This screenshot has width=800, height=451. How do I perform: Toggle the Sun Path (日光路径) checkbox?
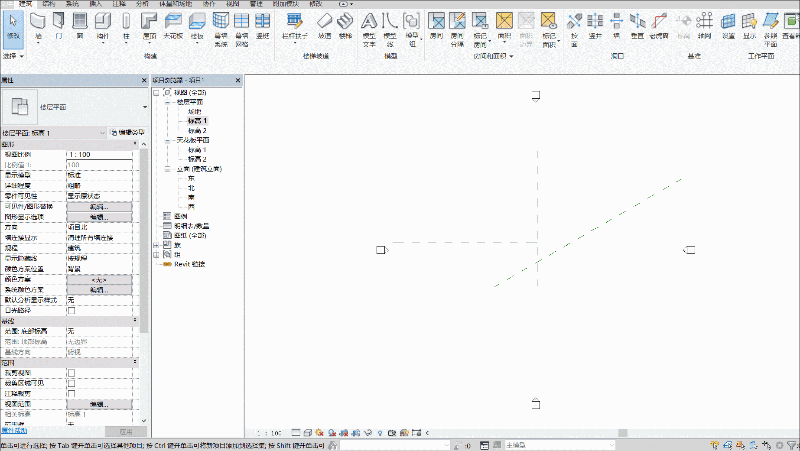(71, 309)
